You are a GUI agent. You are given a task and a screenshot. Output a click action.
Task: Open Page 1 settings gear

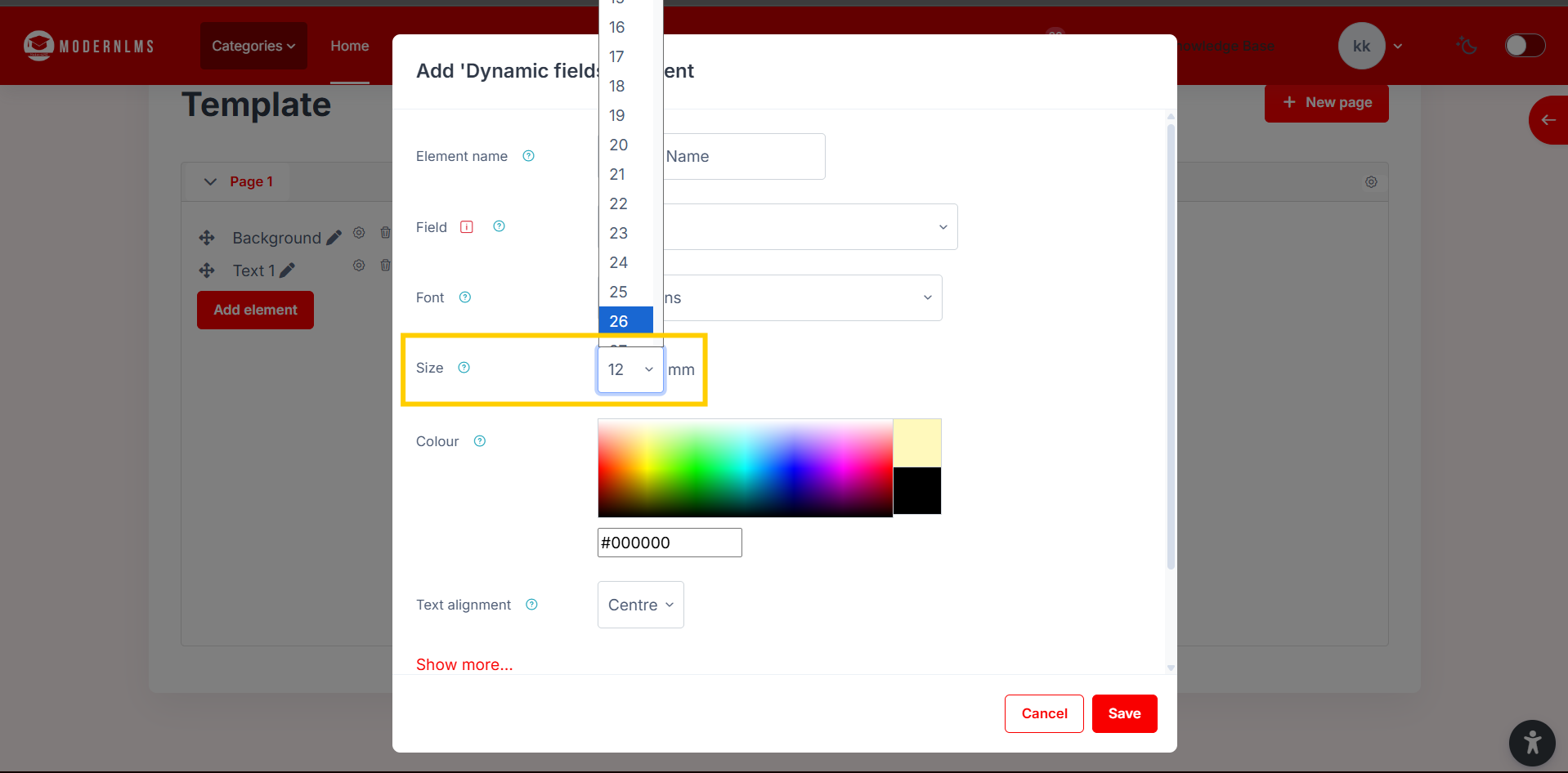pos(1371,182)
